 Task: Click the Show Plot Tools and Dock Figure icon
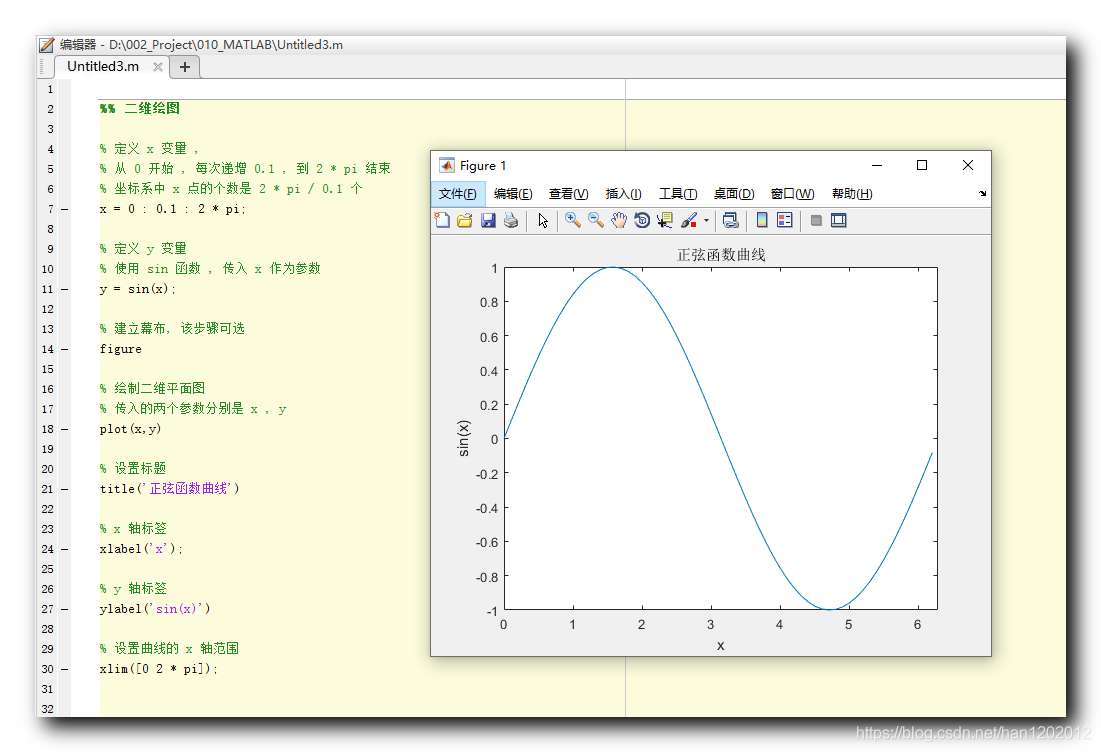click(838, 220)
